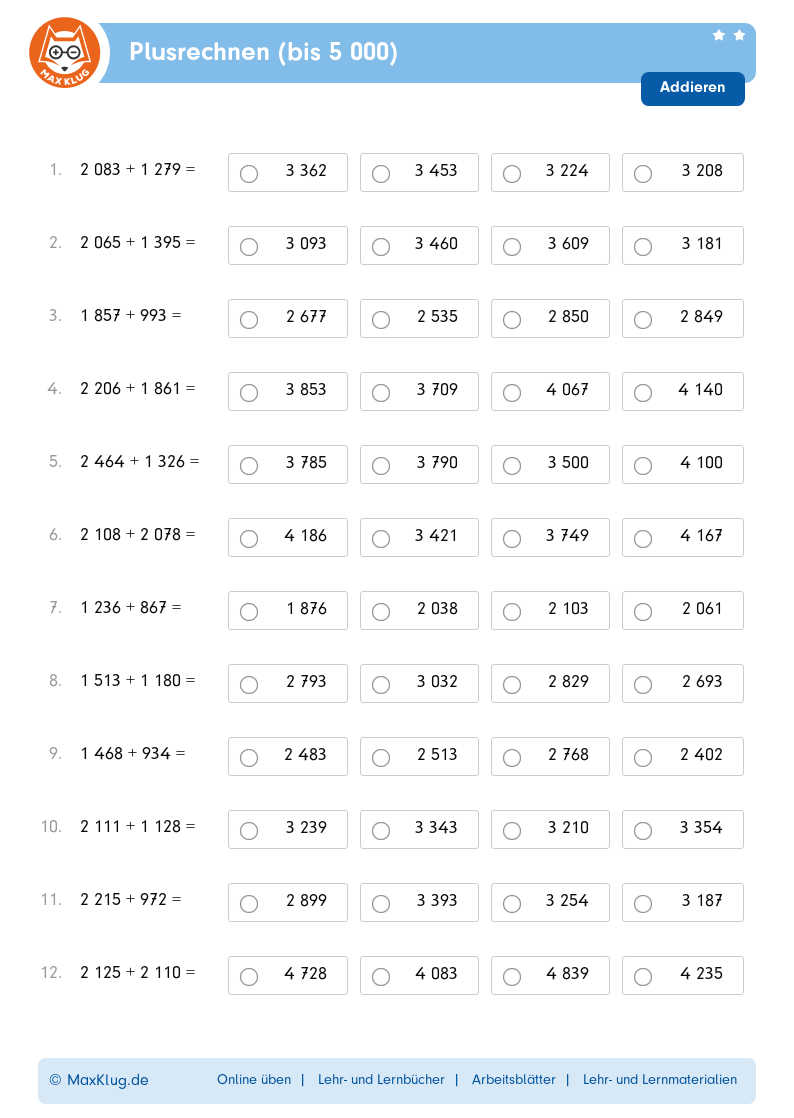Click the Addieren button
Viewport: 794px width, 1118px height.
[x=692, y=88]
